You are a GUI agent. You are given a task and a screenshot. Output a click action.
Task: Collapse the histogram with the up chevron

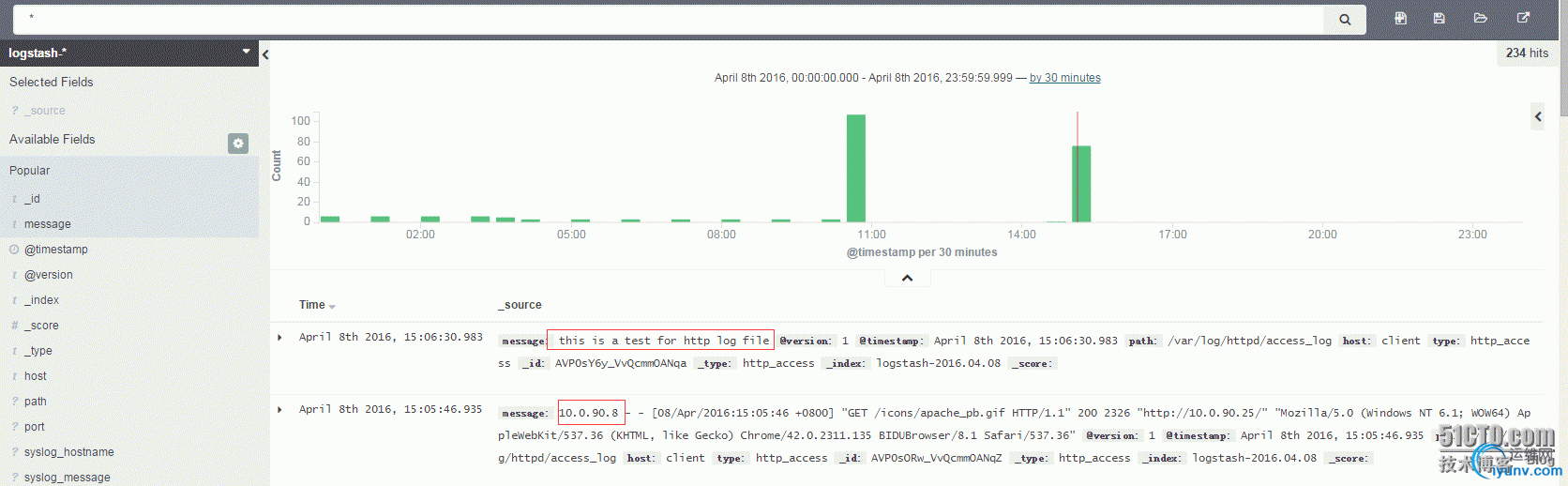[x=907, y=278]
